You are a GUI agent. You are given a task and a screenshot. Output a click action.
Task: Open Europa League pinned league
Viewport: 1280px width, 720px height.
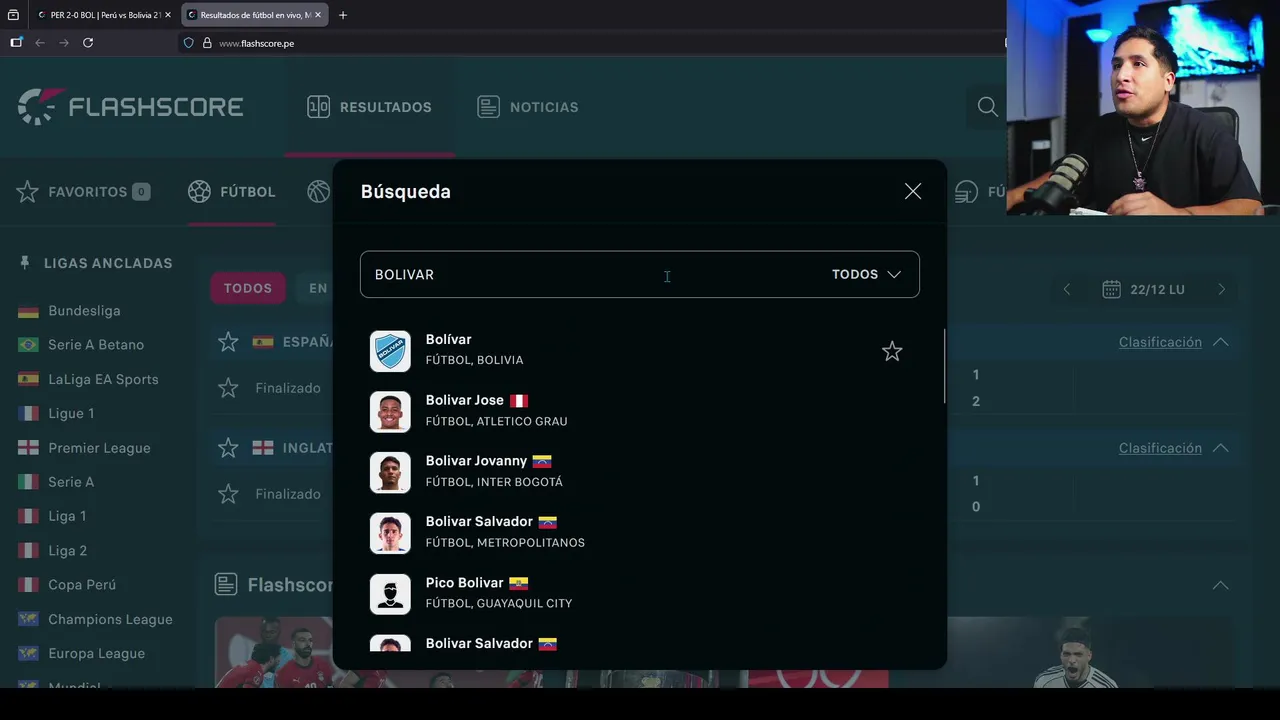(96, 653)
